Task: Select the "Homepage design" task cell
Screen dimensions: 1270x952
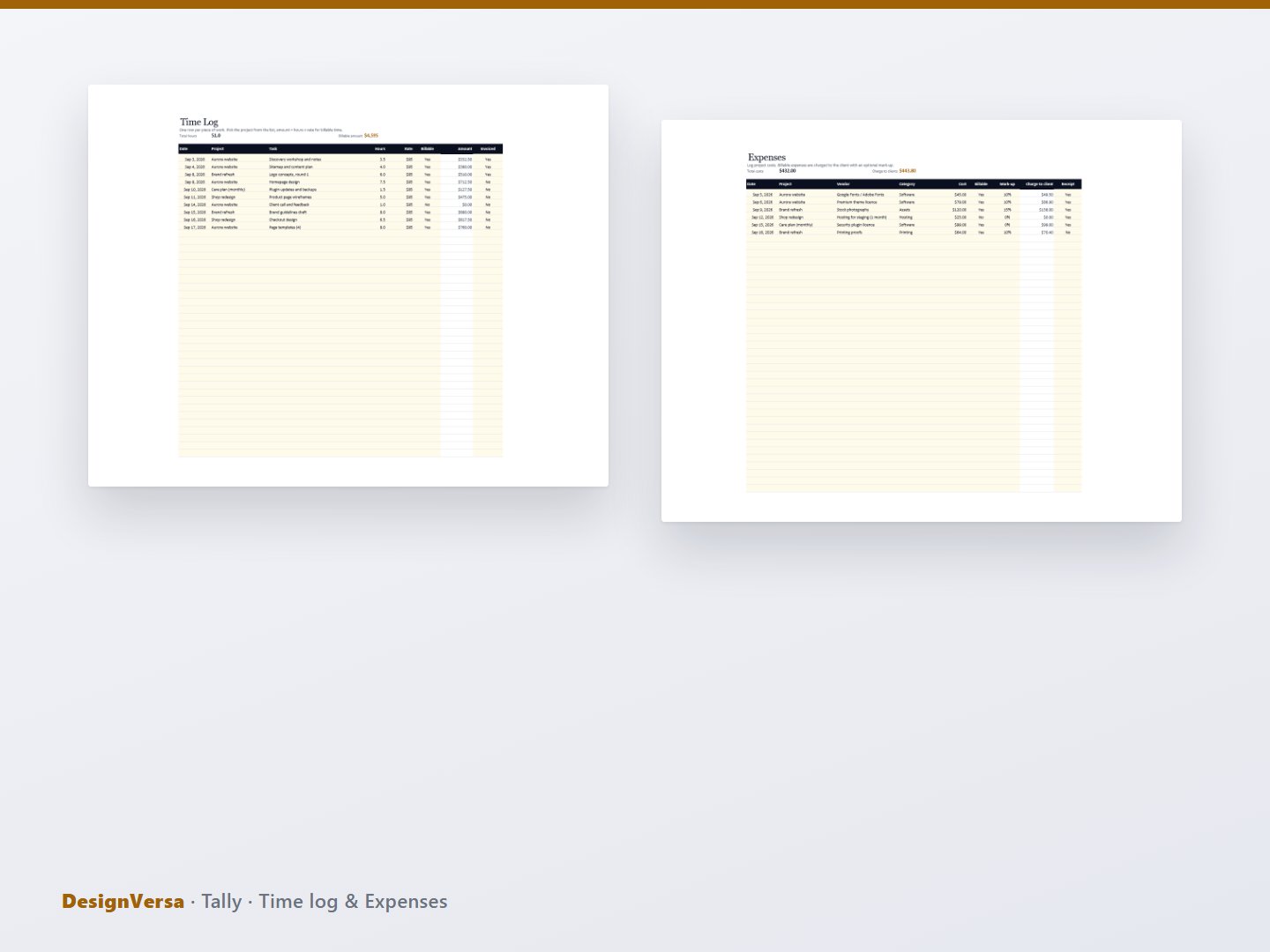Action: tap(284, 182)
